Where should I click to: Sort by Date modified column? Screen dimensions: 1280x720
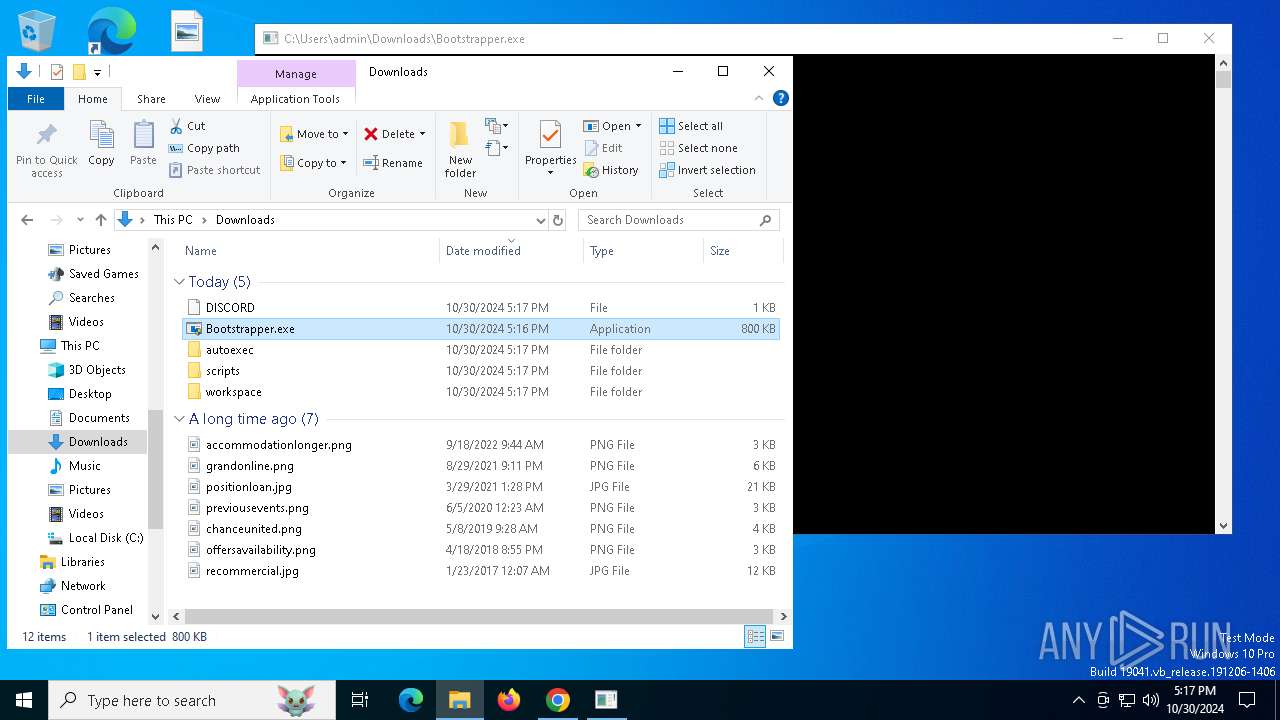[511, 251]
